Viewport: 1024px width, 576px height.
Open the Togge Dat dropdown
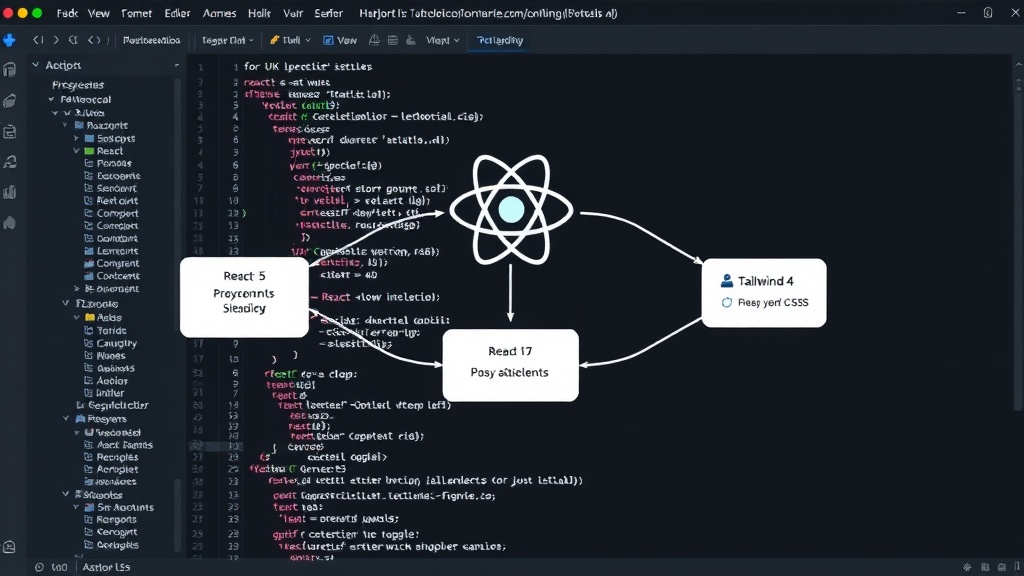coord(227,40)
